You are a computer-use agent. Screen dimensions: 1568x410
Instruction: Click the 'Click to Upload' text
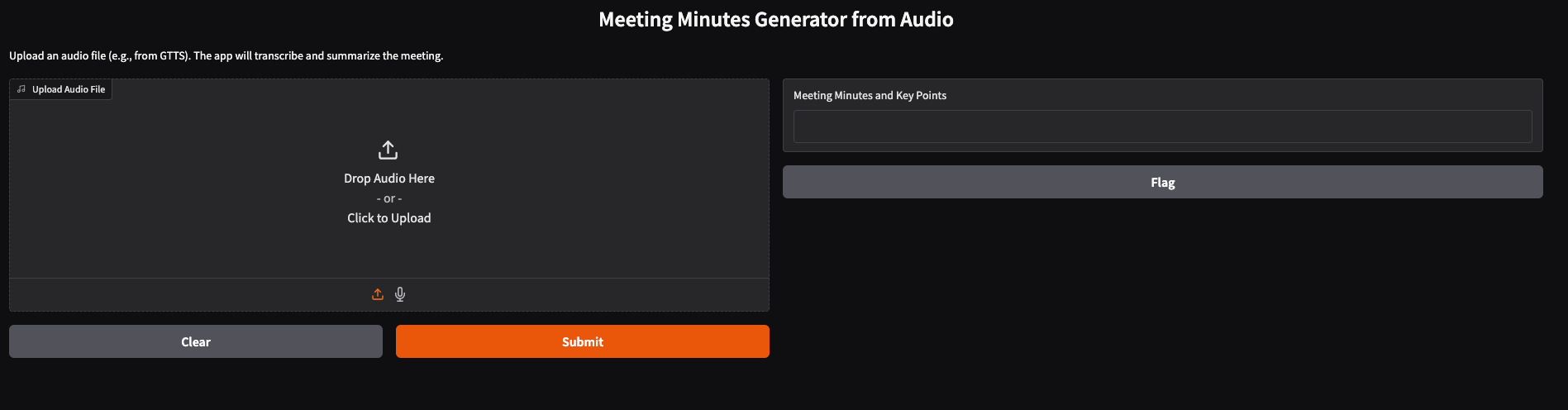tap(389, 218)
